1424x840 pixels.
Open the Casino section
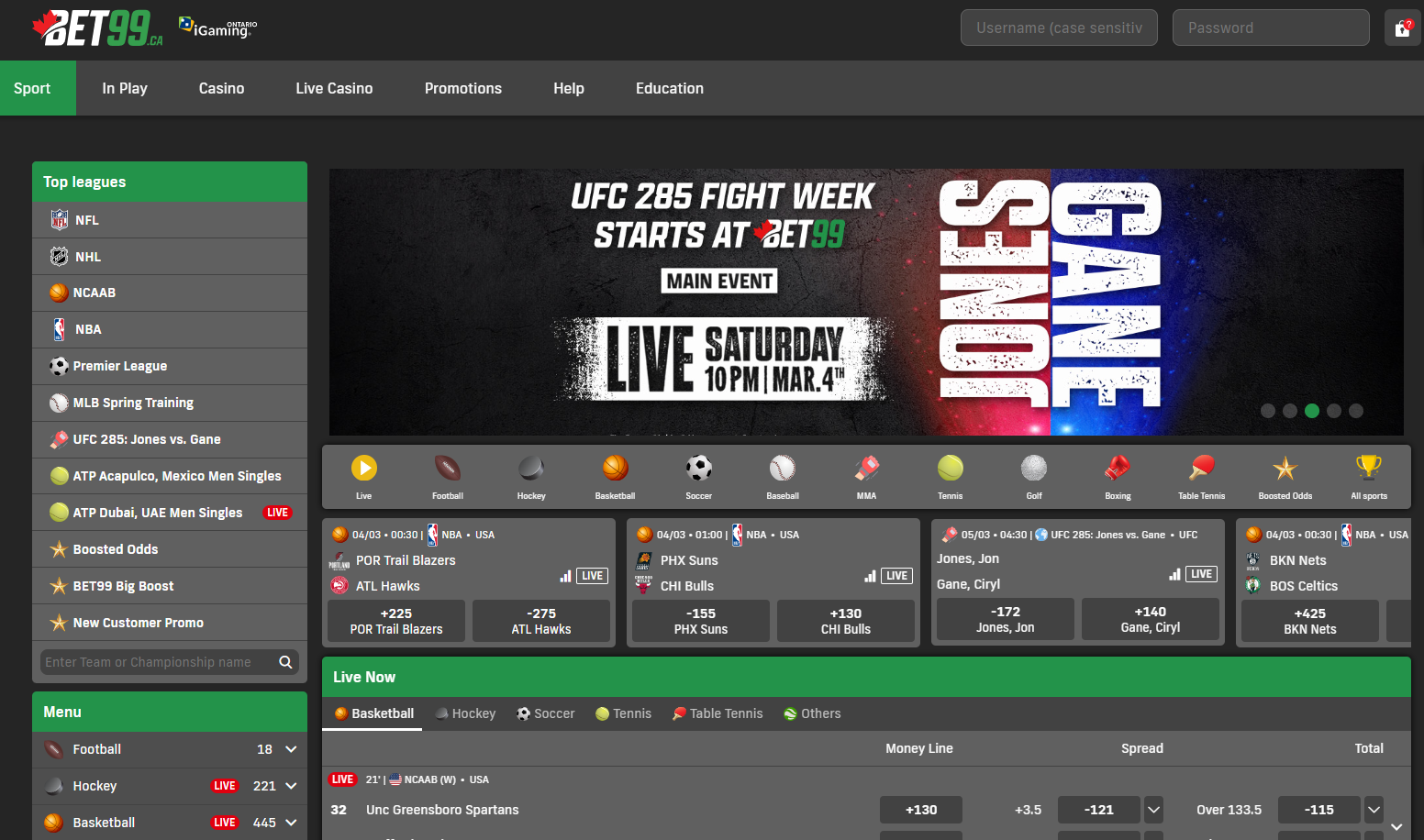tap(222, 88)
